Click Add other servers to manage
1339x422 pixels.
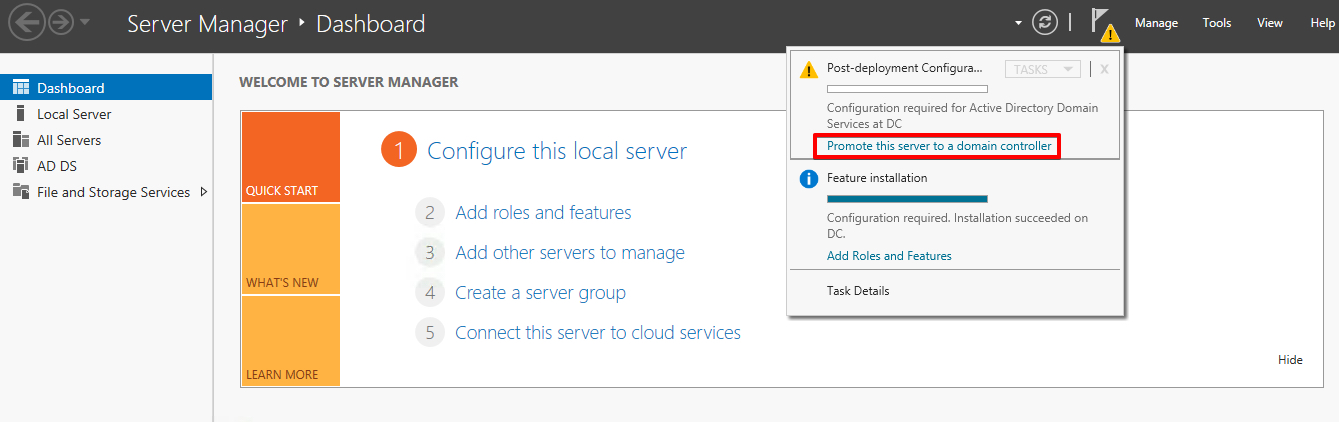pos(570,253)
